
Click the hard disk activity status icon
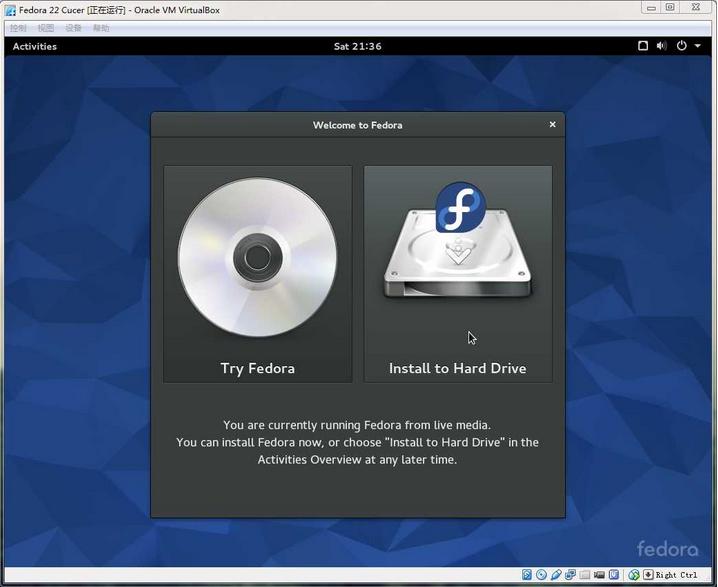(527, 575)
